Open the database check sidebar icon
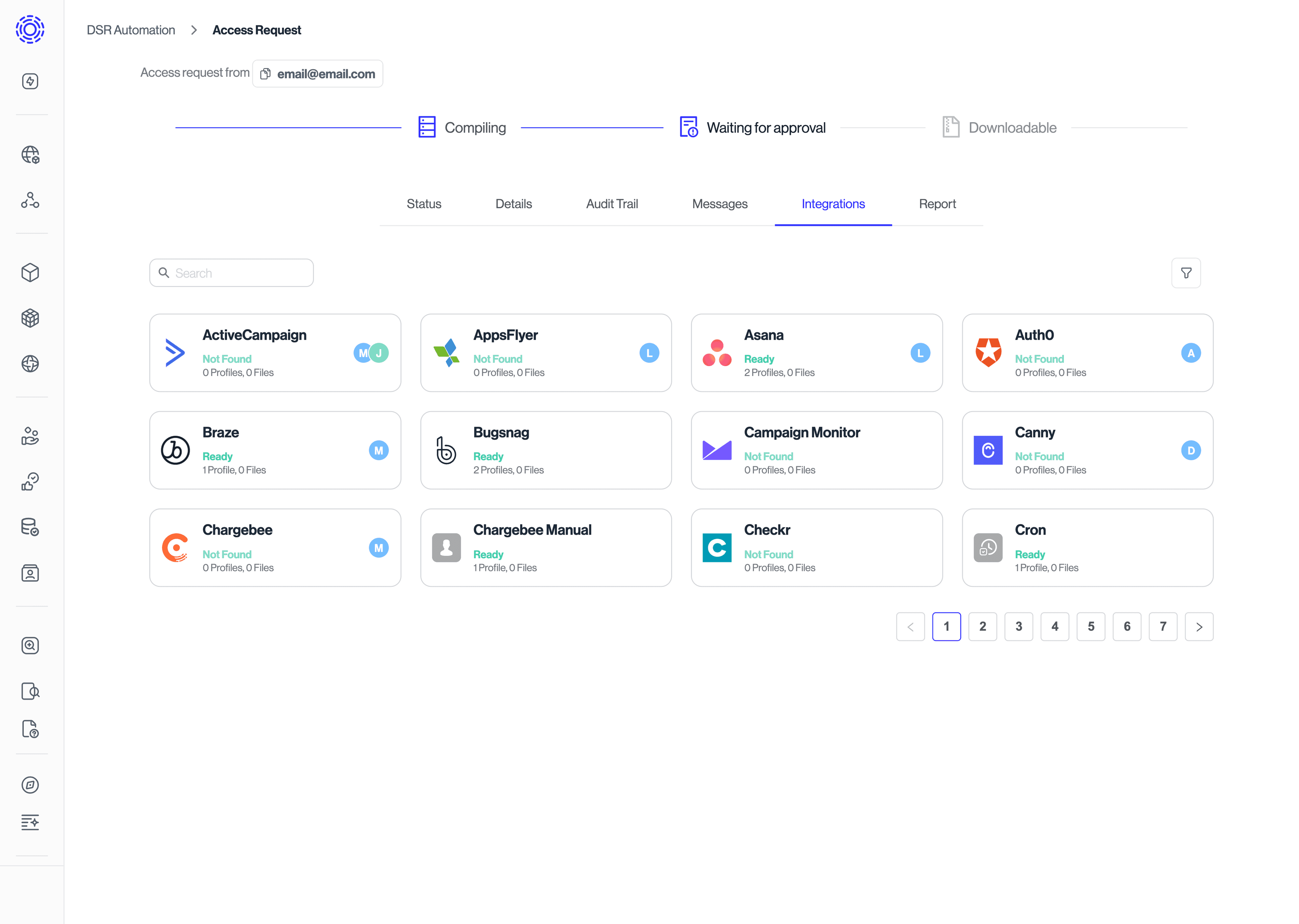Screen dimensions: 1299x924 click(30, 527)
